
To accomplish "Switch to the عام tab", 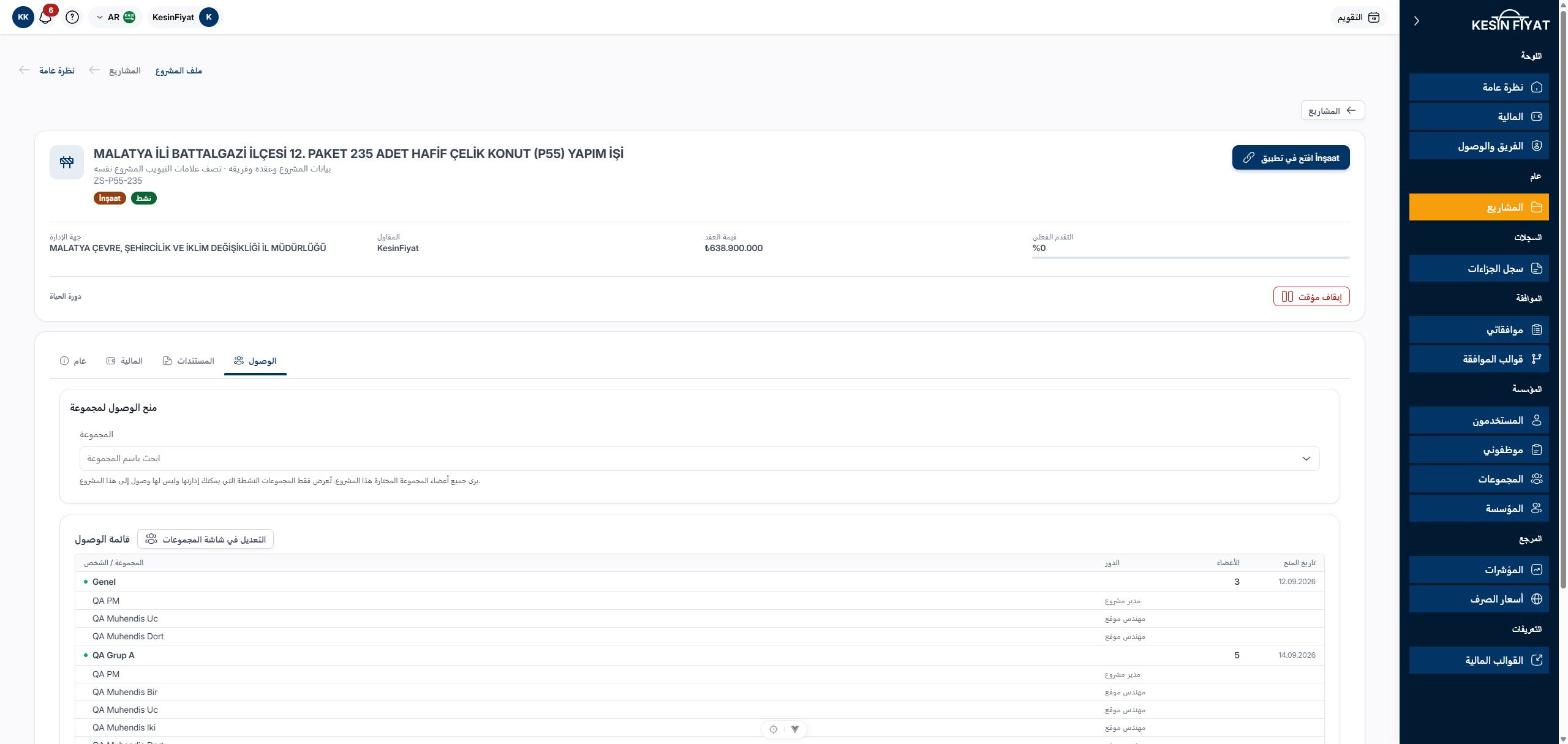I will point(73,361).
